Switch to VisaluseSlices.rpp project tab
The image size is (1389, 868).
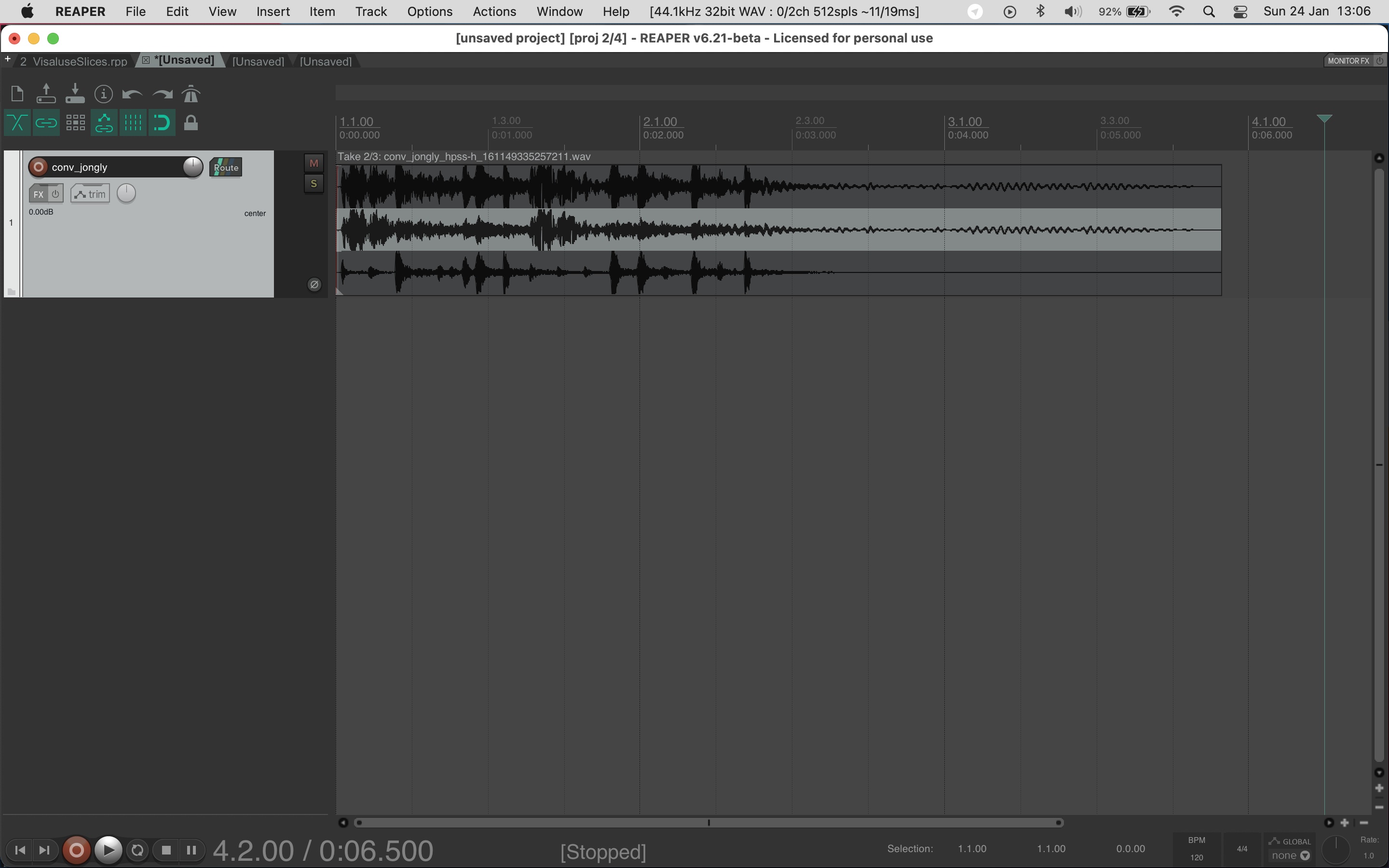coord(73,61)
